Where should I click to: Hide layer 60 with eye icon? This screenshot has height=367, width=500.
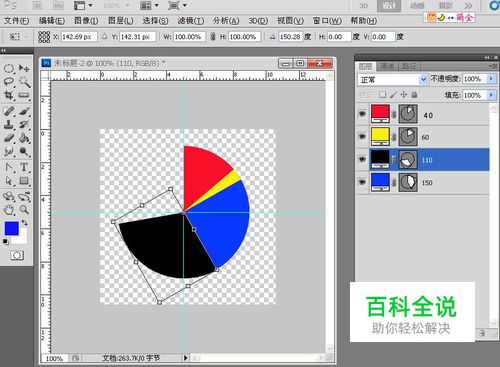362,136
